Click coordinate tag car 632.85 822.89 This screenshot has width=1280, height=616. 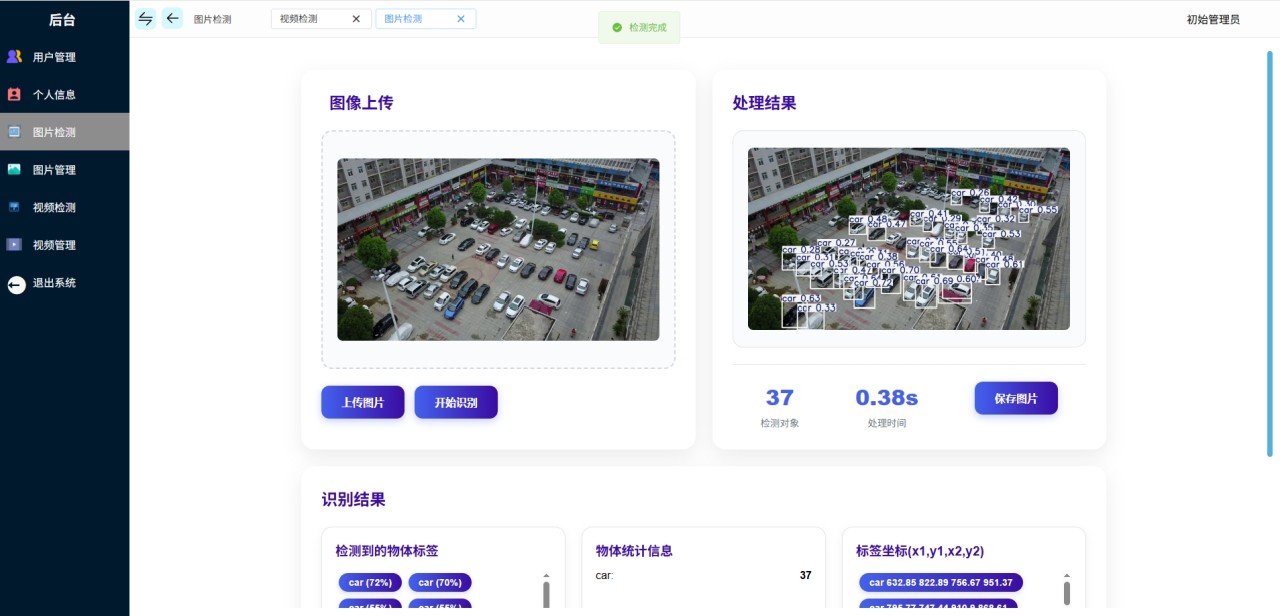(941, 582)
